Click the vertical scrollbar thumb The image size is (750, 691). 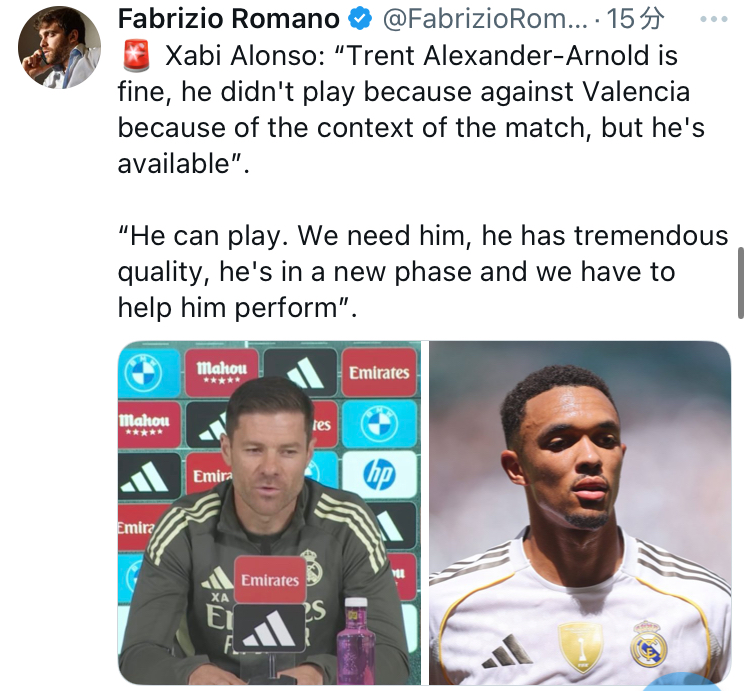tap(740, 283)
